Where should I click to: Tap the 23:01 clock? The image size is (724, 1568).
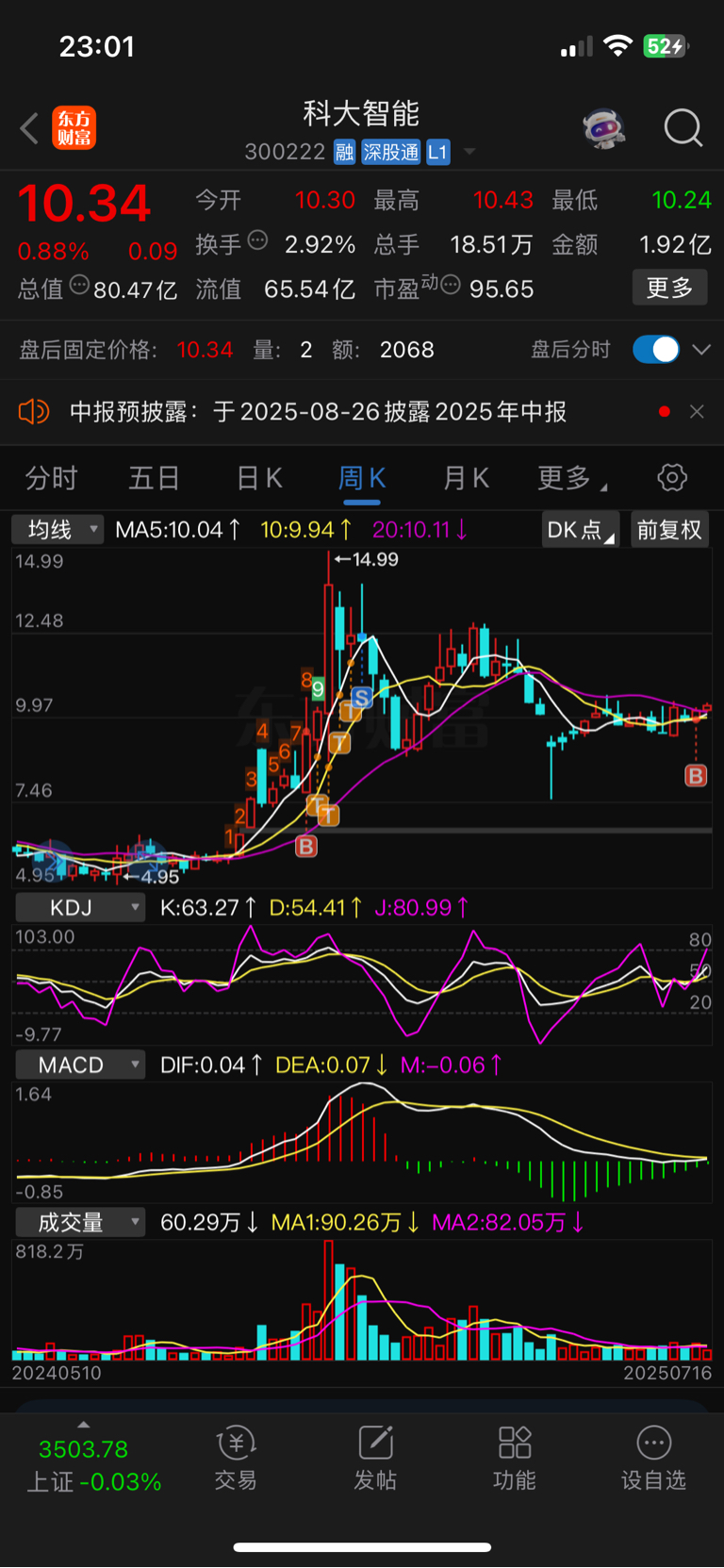click(97, 46)
